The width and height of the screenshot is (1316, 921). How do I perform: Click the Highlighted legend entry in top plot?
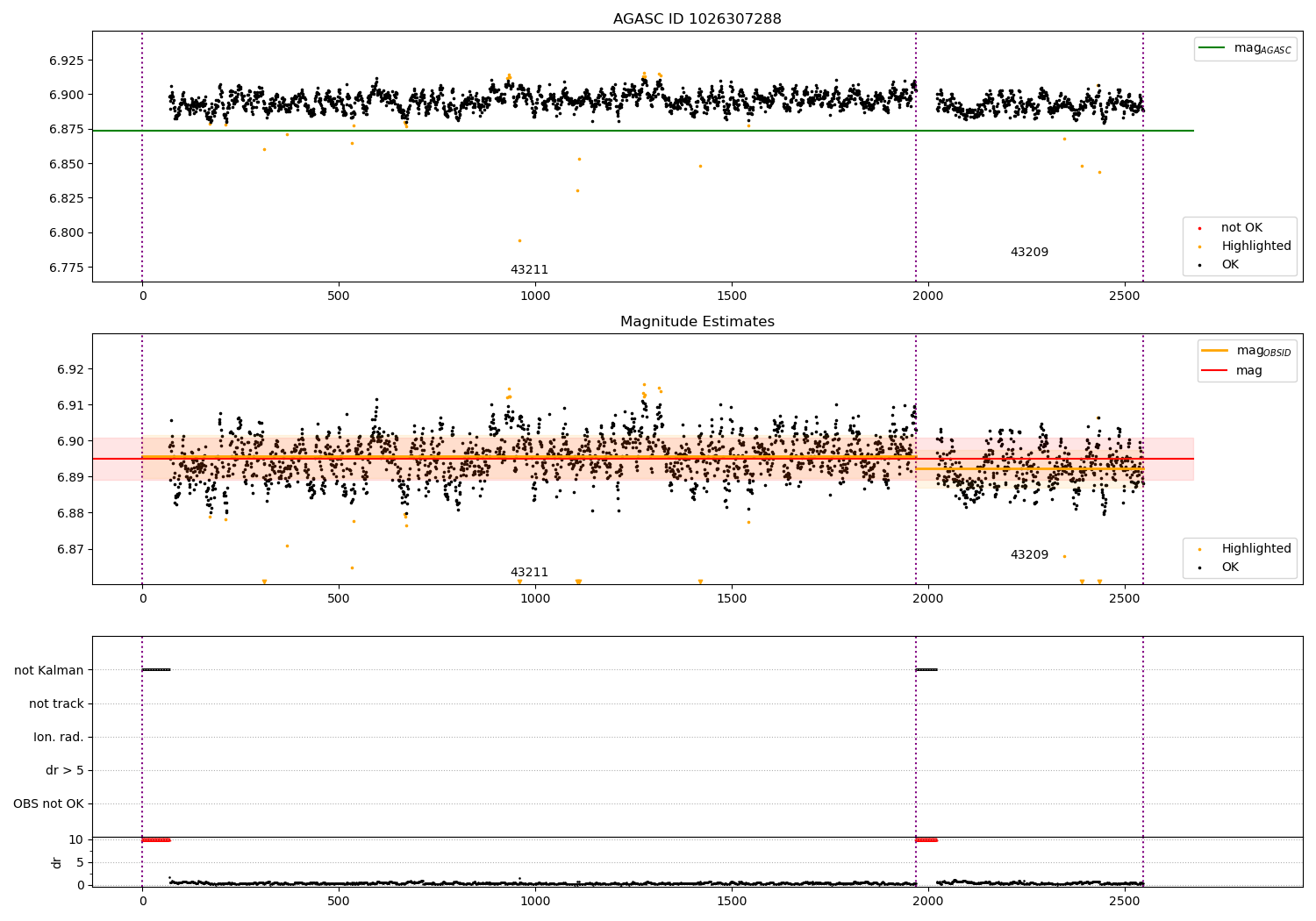1256,246
